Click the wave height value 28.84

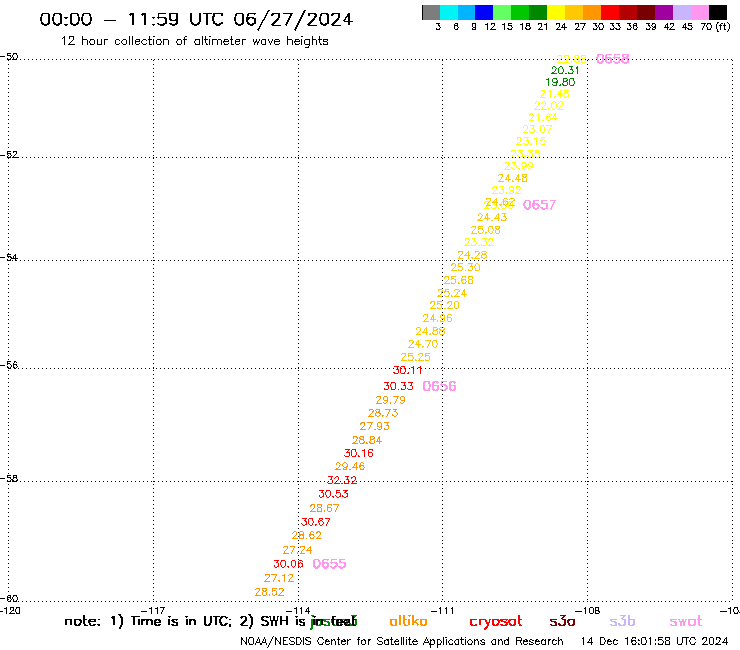click(367, 440)
